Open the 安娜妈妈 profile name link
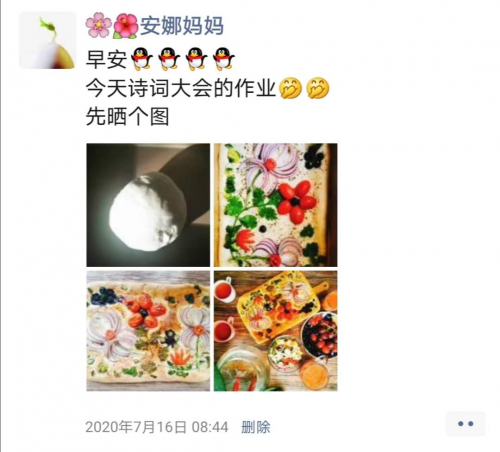This screenshot has width=500, height=452. (182, 26)
